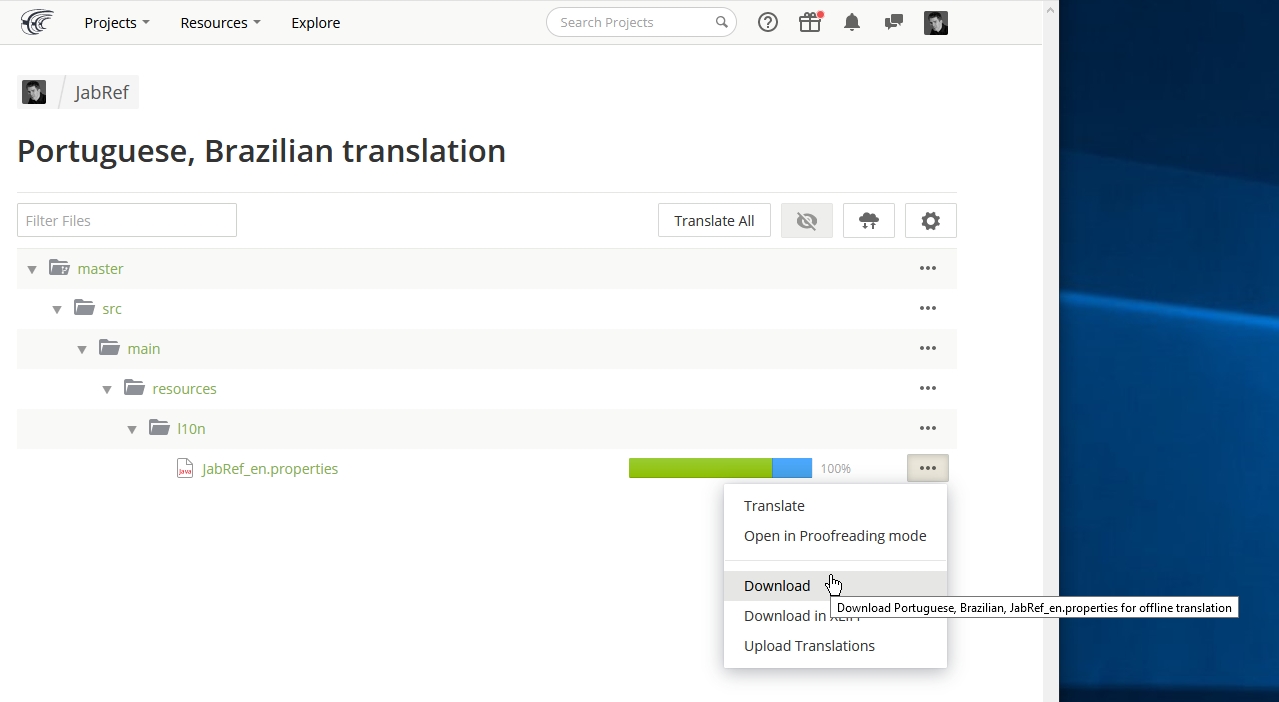Open the Projects dropdown menu
Viewport: 1279px width, 702px height.
pyautogui.click(x=116, y=23)
